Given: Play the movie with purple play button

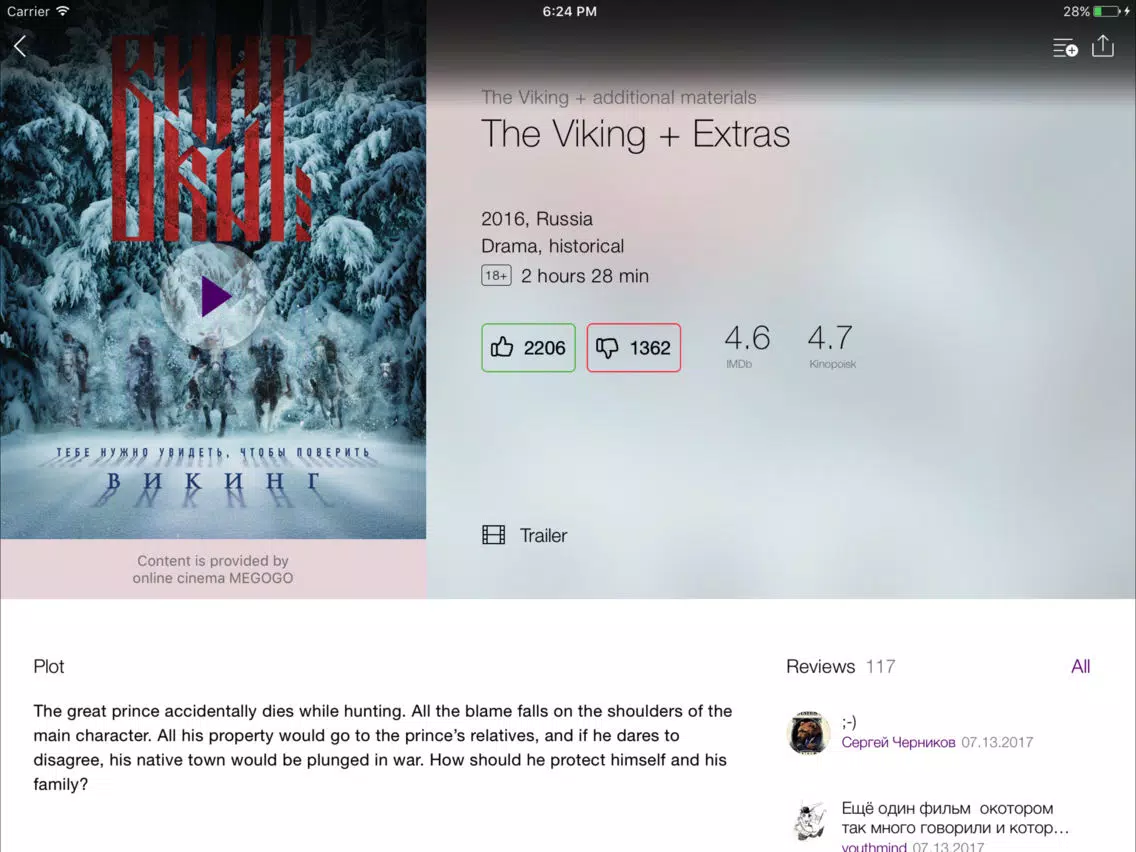Looking at the screenshot, I should [x=213, y=296].
